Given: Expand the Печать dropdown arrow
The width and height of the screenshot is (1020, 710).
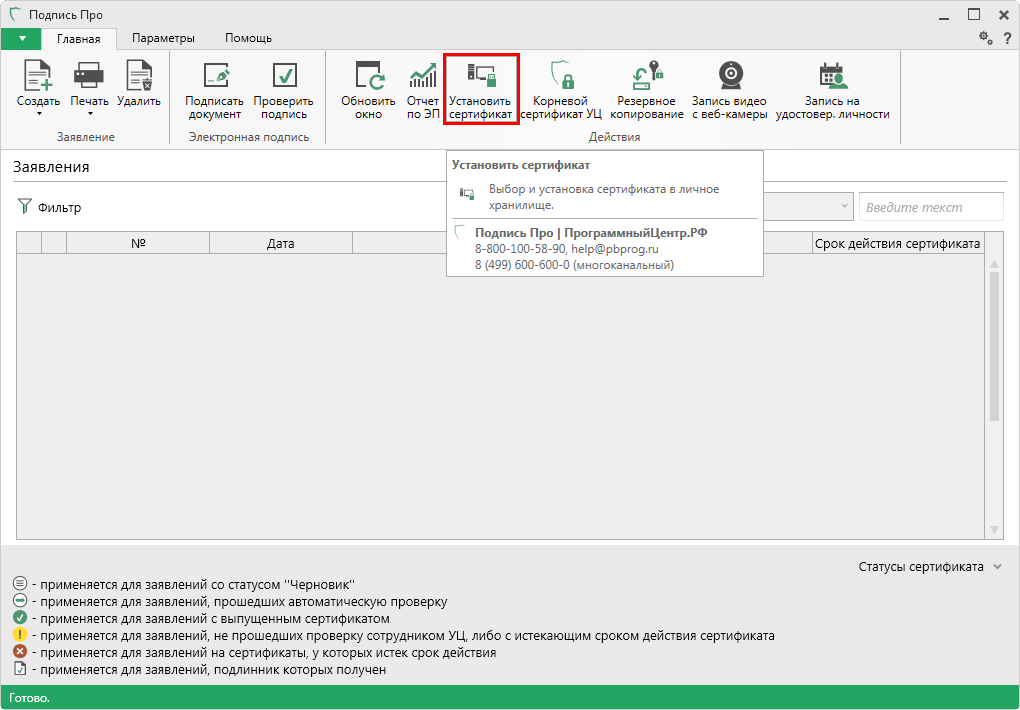Looking at the screenshot, I should pyautogui.click(x=89, y=114).
